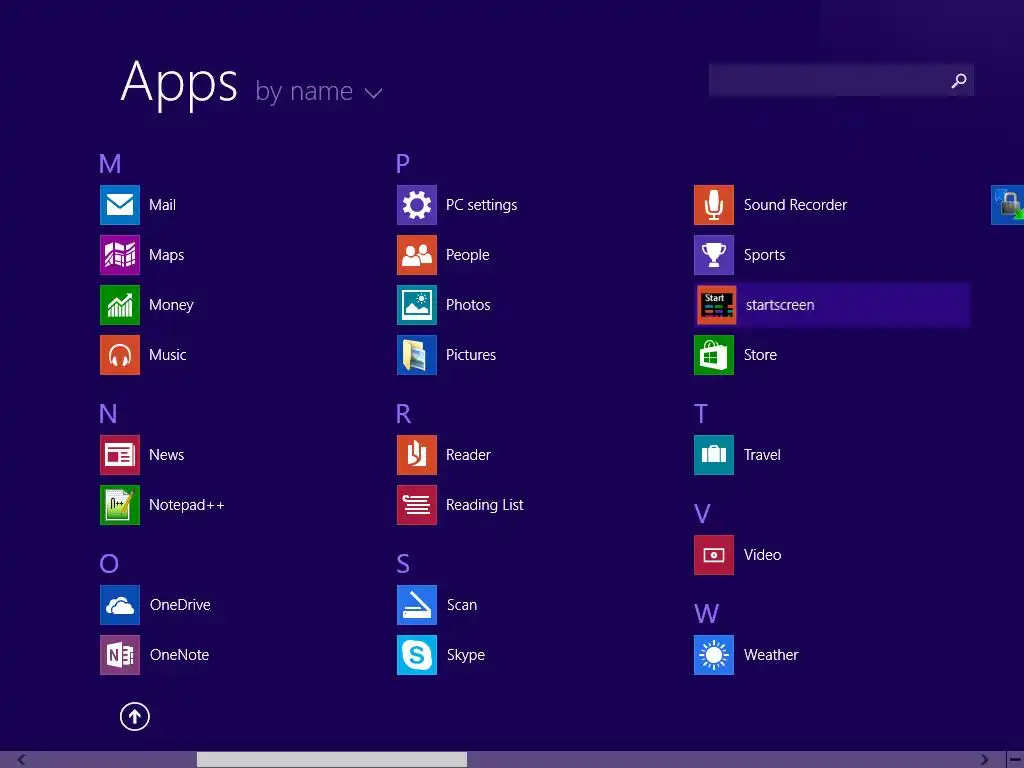Launch the Photos app icon
The height and width of the screenshot is (768, 1024).
click(x=417, y=305)
